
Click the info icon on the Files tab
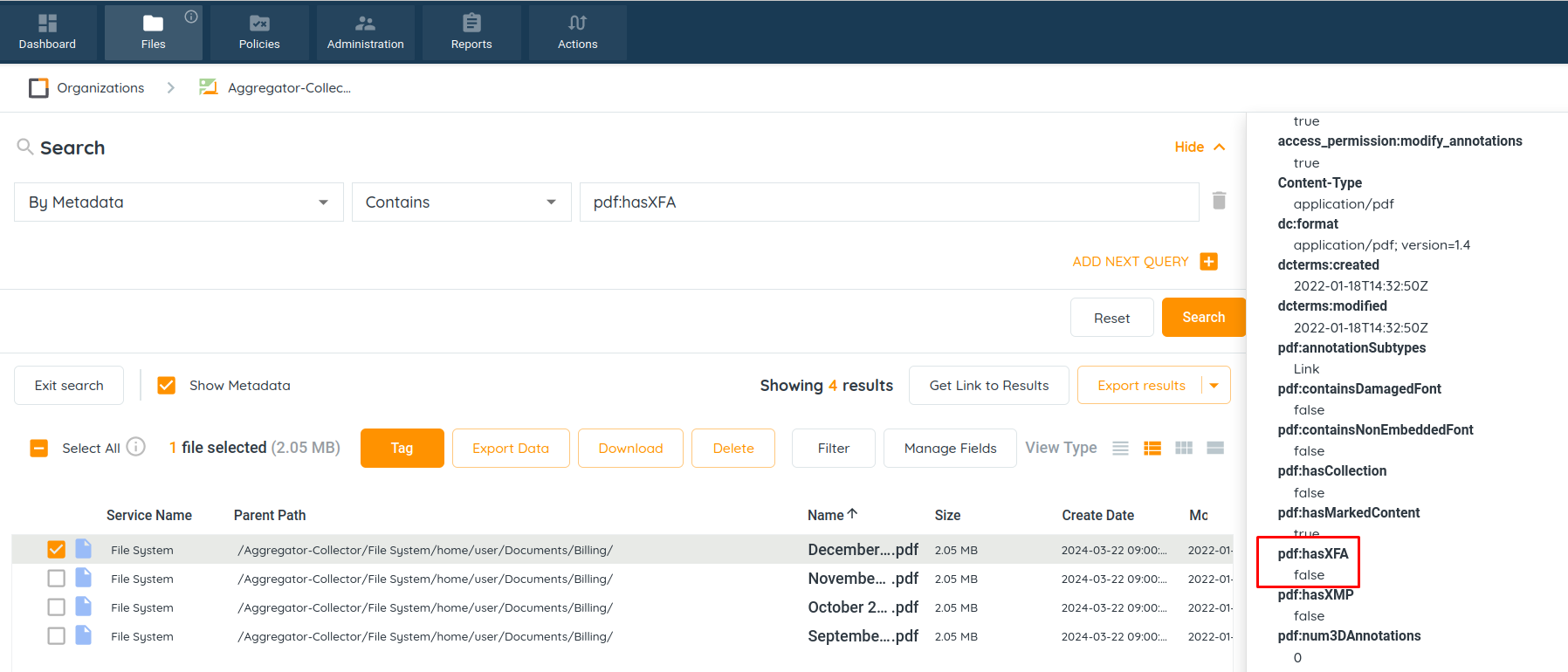click(191, 17)
